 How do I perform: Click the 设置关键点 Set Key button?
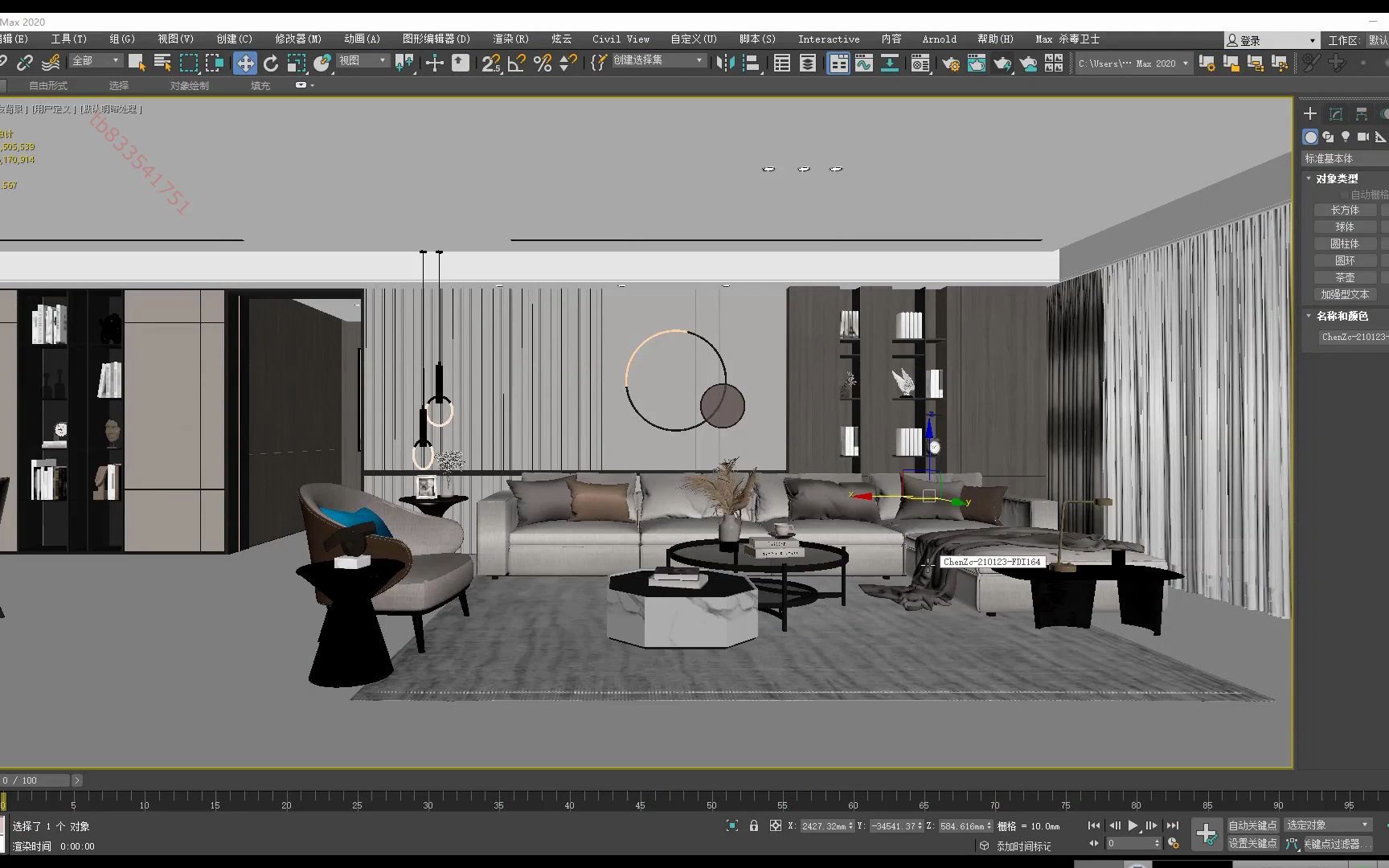(1254, 844)
